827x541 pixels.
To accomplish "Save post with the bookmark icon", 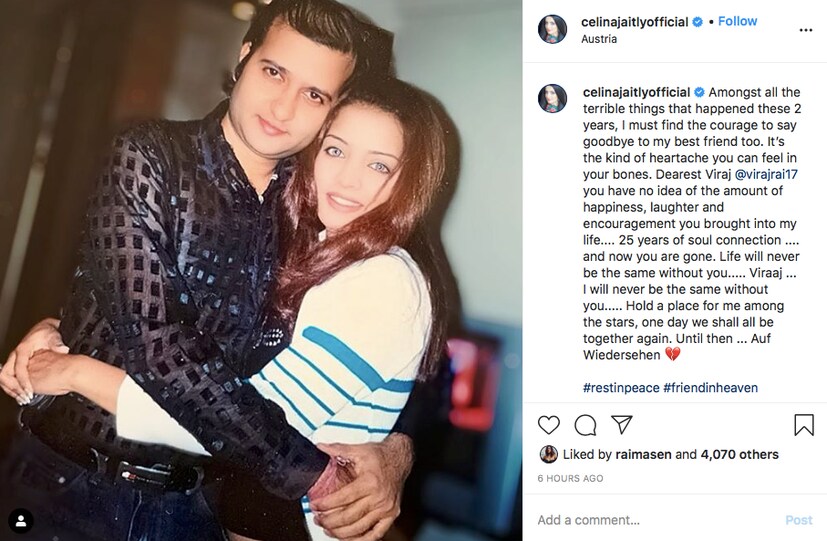I will 804,425.
